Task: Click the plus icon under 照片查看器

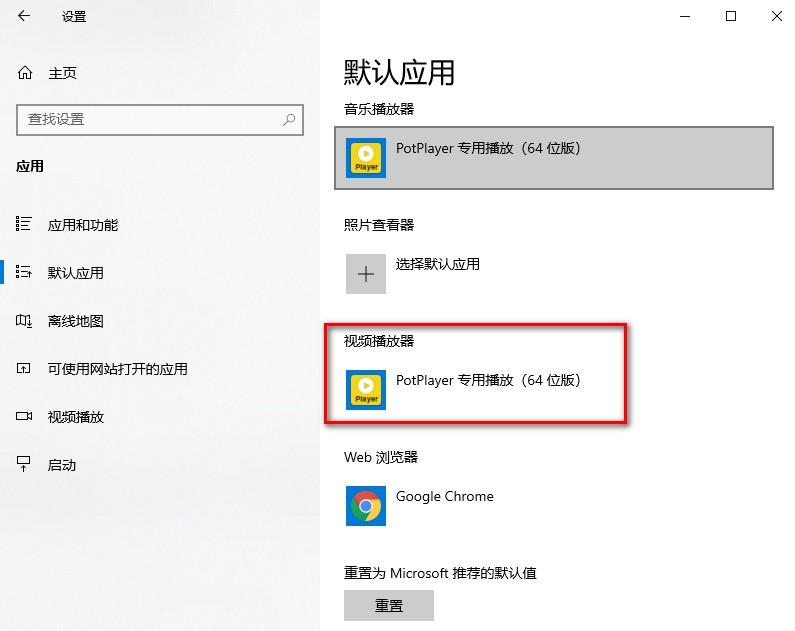Action: pyautogui.click(x=366, y=274)
